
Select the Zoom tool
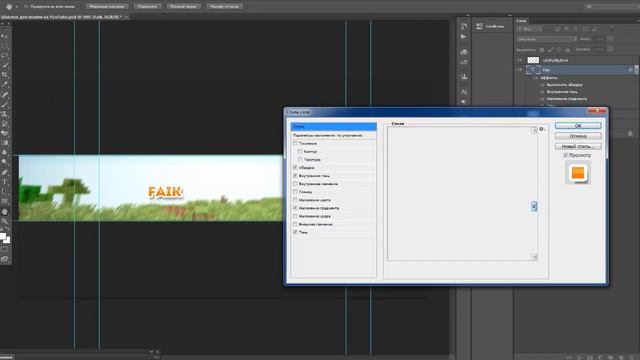click(5, 222)
